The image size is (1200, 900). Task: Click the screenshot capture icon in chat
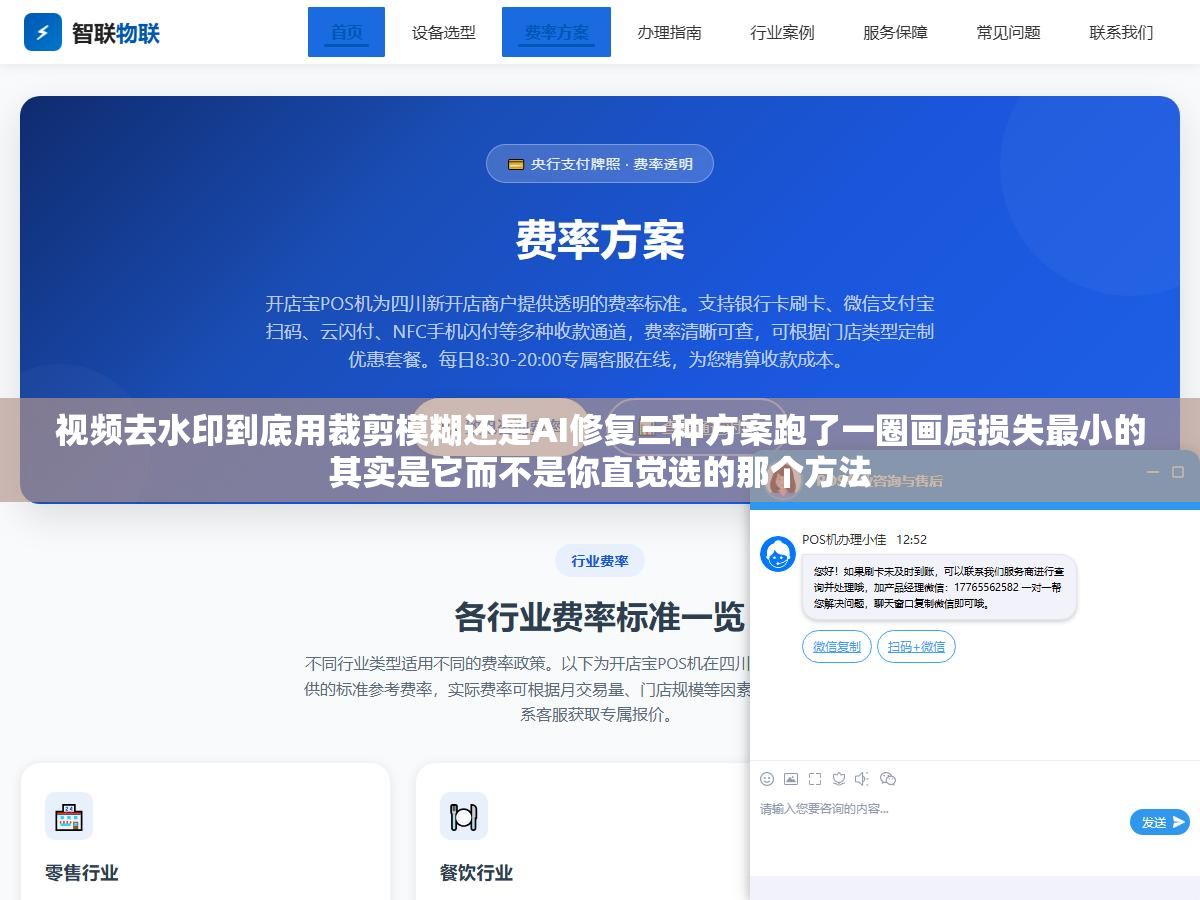click(815, 779)
